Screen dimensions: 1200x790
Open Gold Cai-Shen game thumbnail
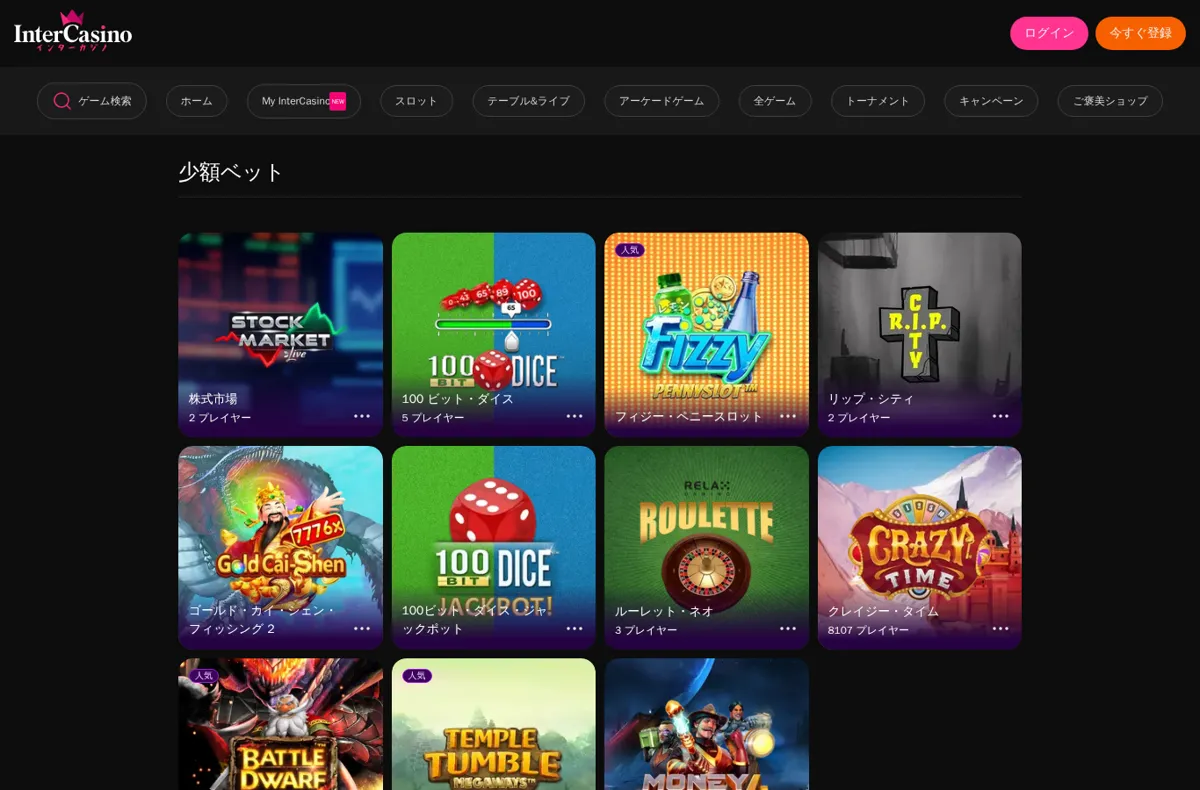pos(280,547)
